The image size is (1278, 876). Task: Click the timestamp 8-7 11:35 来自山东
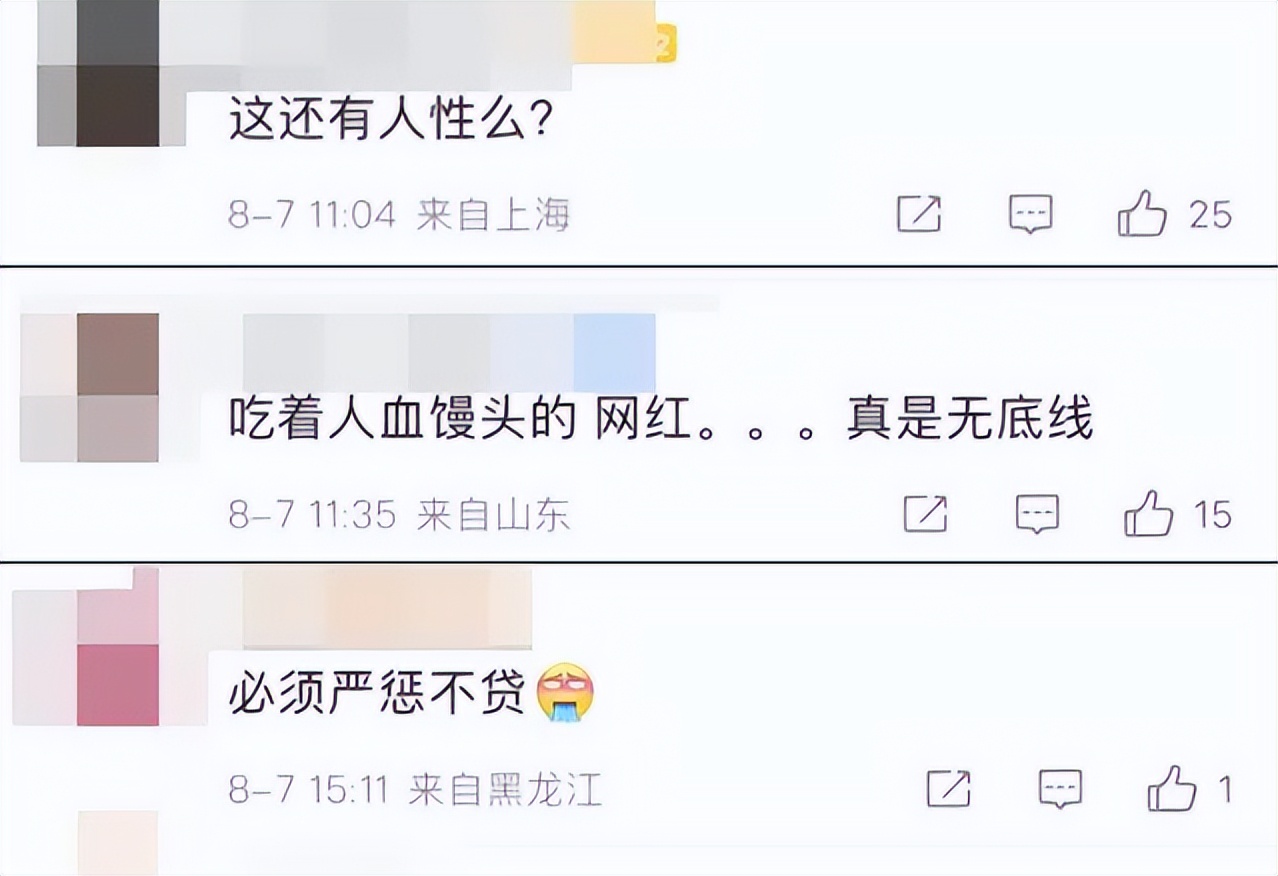tap(399, 515)
